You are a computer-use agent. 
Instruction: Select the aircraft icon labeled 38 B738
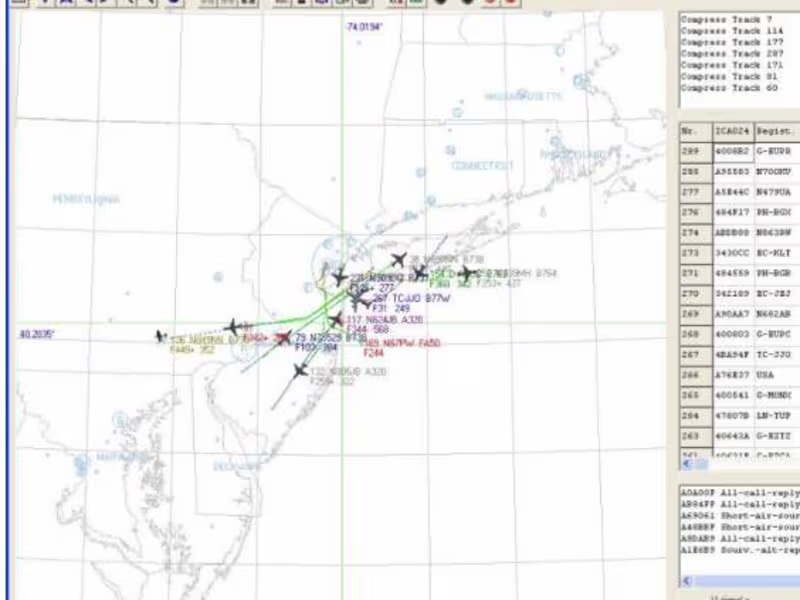pyautogui.click(x=398, y=260)
